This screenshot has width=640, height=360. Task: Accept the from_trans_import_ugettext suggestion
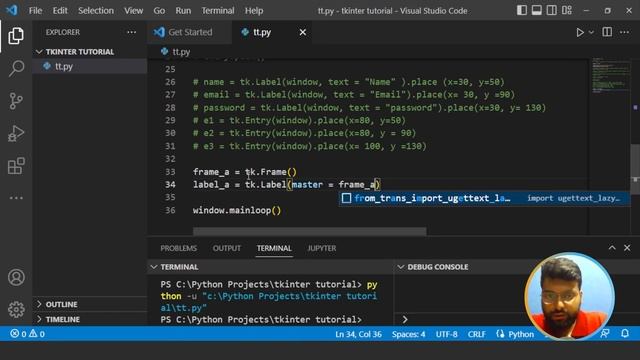pyautogui.click(x=484, y=198)
